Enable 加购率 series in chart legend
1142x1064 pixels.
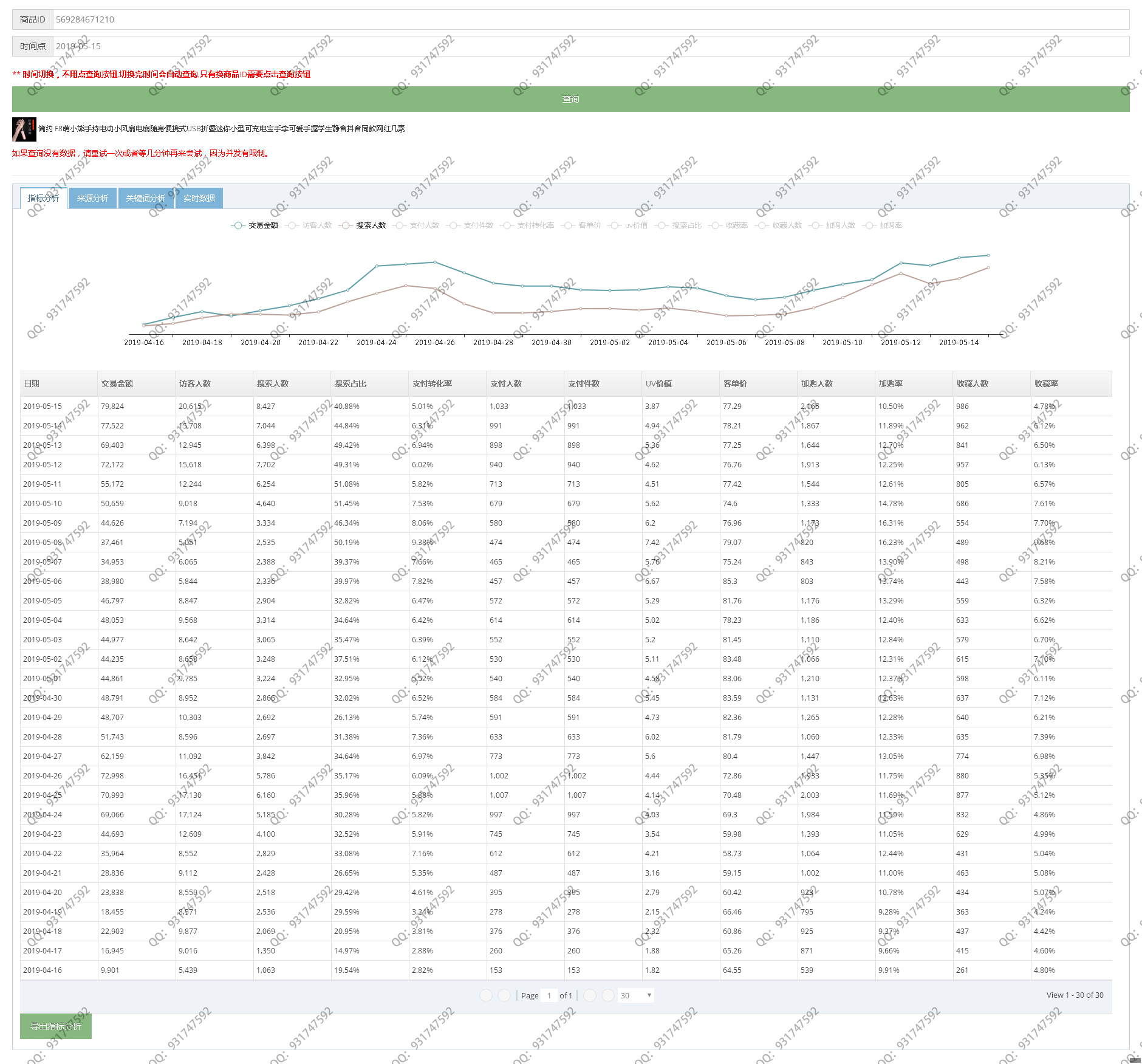883,225
